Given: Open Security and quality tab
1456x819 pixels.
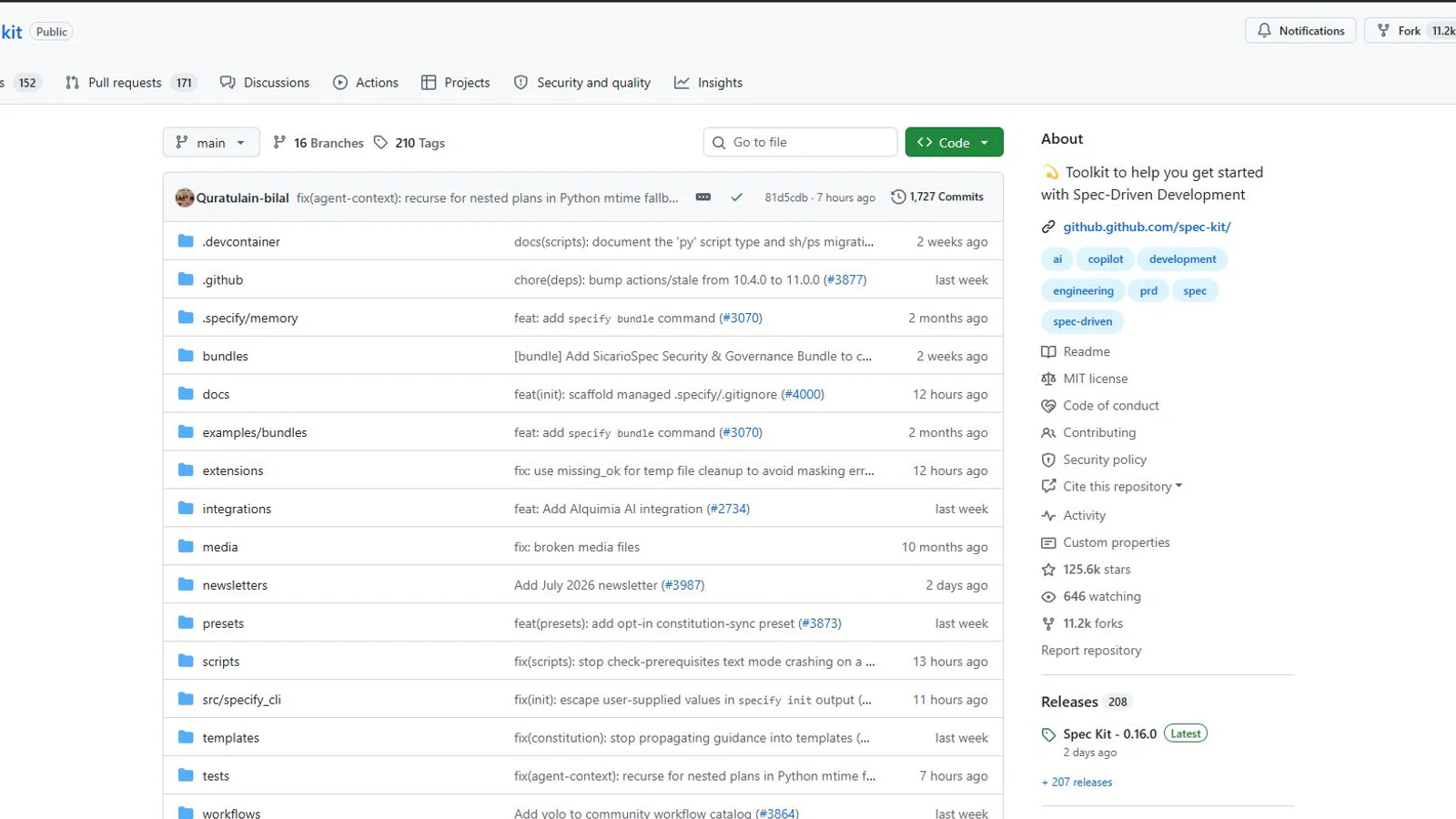Looking at the screenshot, I should click(582, 83).
